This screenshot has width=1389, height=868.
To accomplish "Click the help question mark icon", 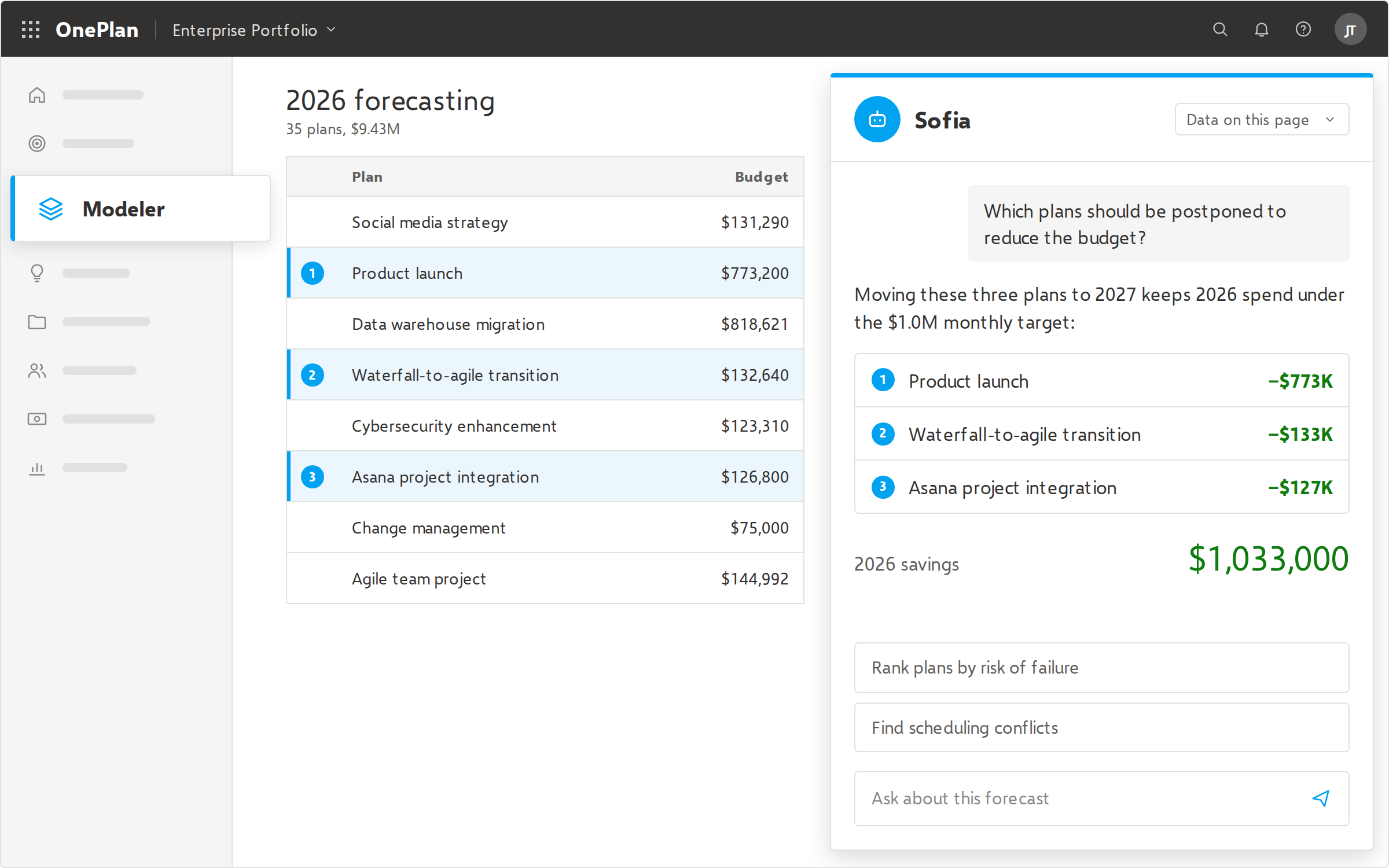I will 1303,30.
